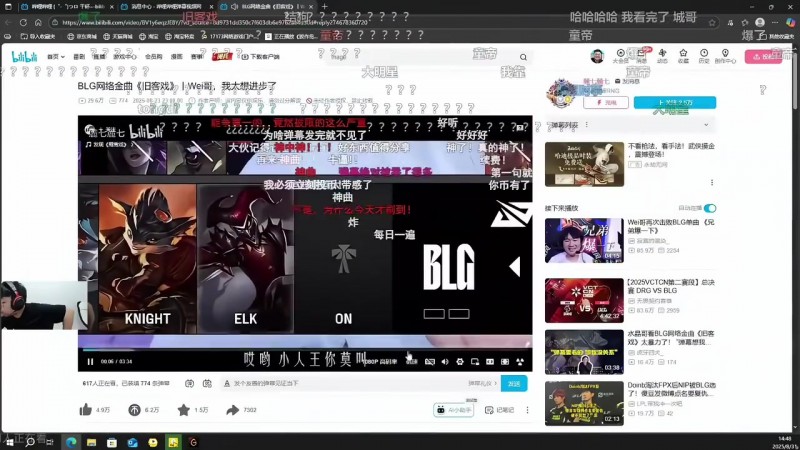The width and height of the screenshot is (800, 450).
Task: Pause the video with the pause button
Action: 90,362
